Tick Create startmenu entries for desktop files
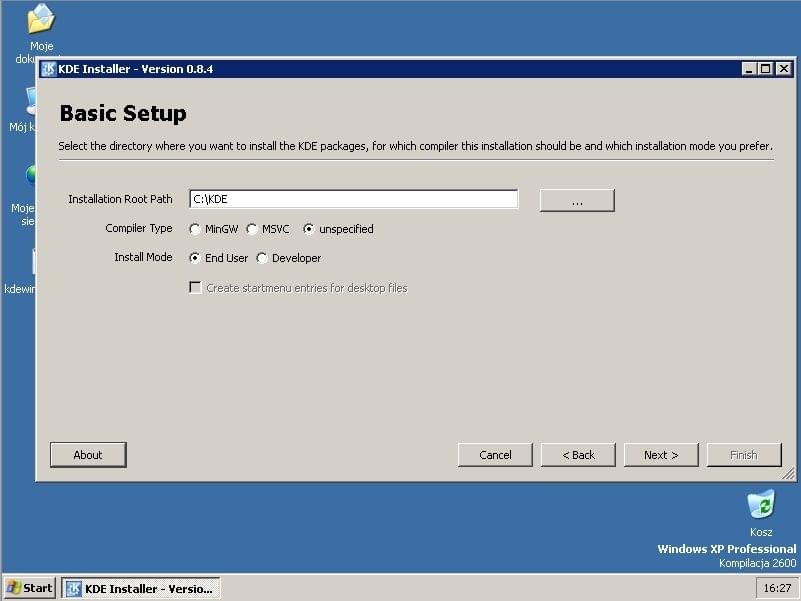 (298, 288)
